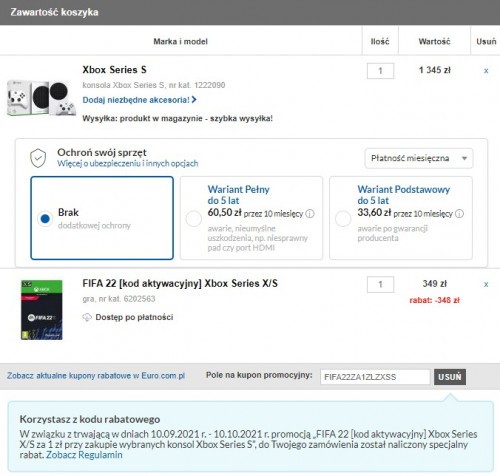The image size is (500, 476).
Task: Click the Usuń column header
Action: [x=486, y=42]
